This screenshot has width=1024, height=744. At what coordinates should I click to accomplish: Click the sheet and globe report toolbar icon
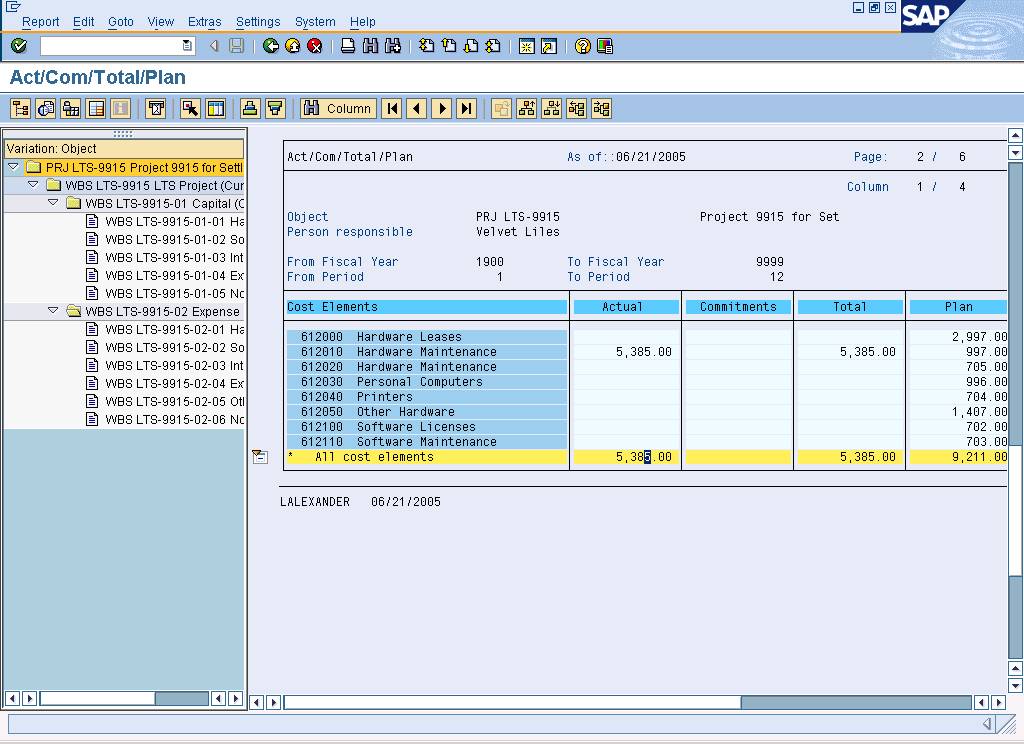(46, 108)
